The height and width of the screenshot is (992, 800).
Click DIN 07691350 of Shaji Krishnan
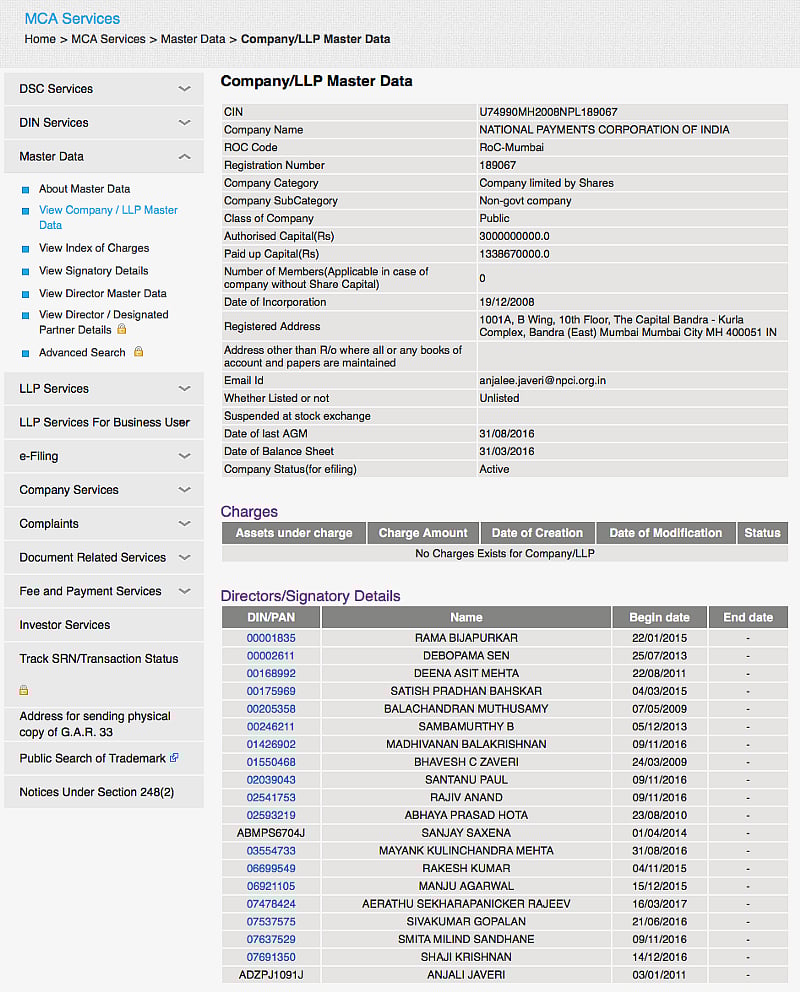pos(271,957)
